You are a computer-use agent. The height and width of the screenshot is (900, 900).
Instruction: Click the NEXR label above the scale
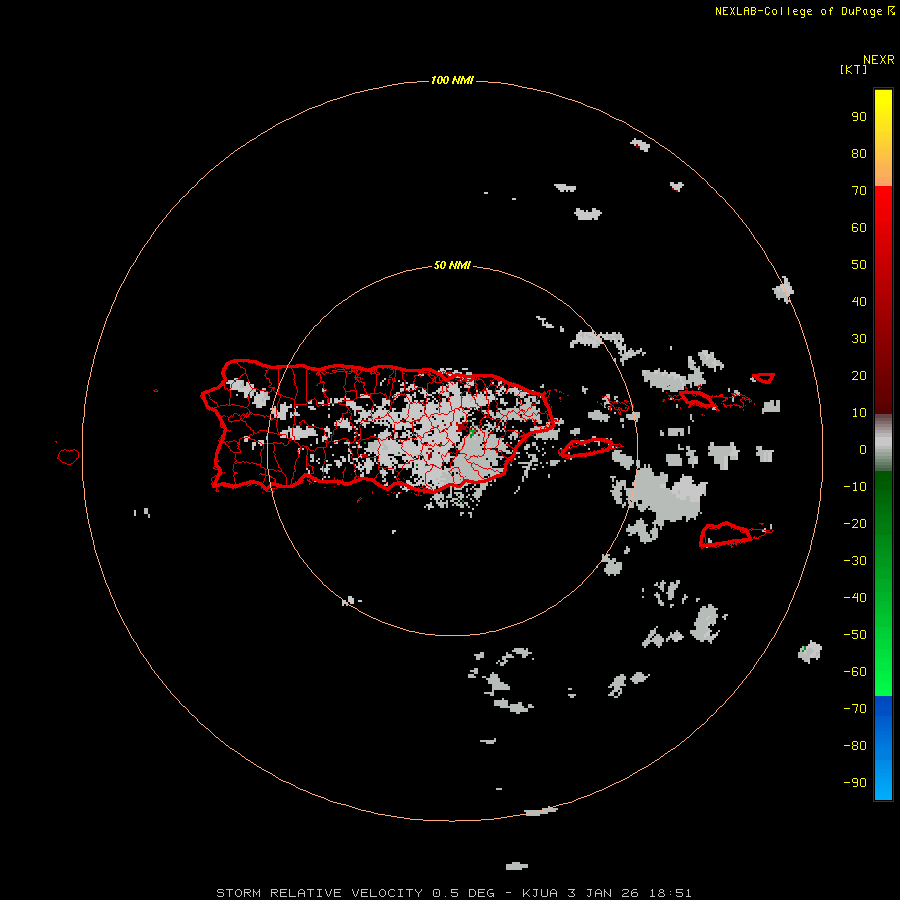(879, 60)
